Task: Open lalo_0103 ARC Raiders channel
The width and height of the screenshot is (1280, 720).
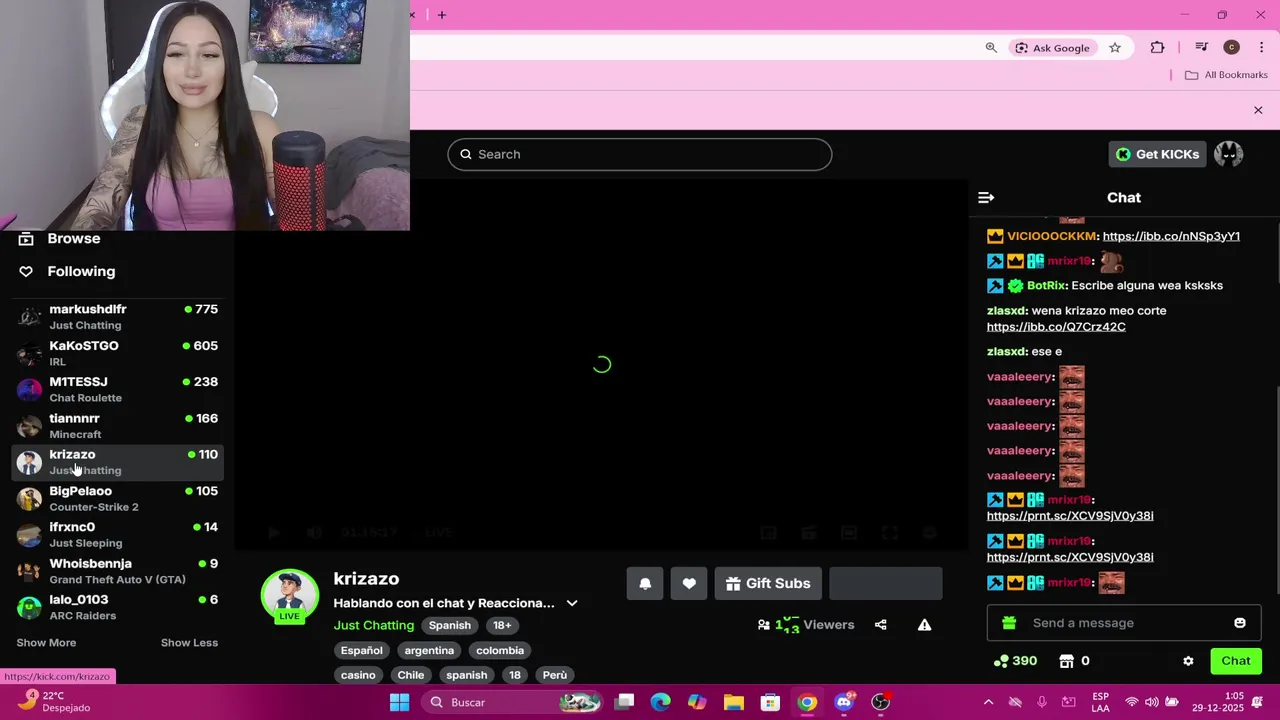Action: (x=118, y=607)
